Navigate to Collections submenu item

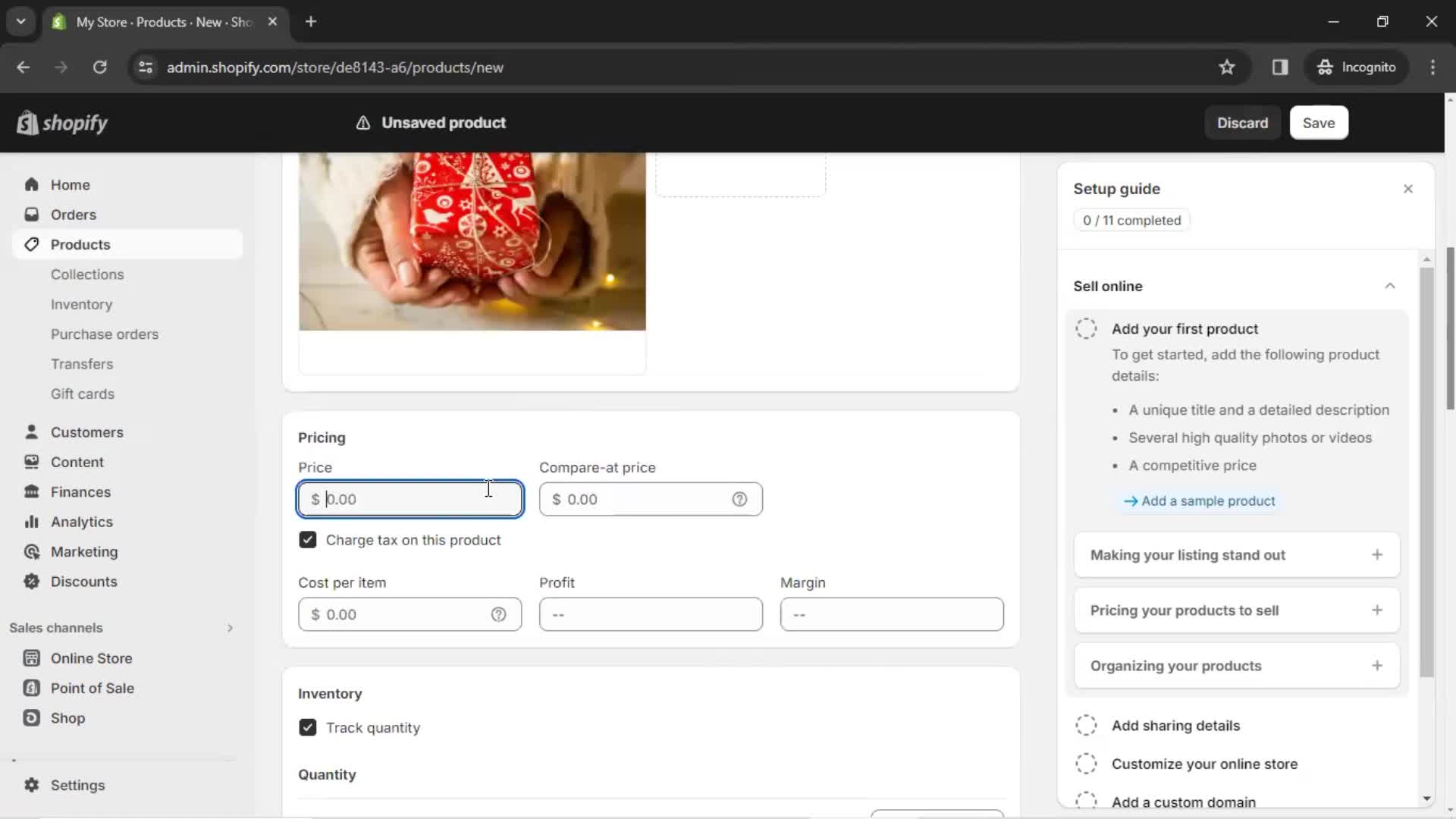87,274
